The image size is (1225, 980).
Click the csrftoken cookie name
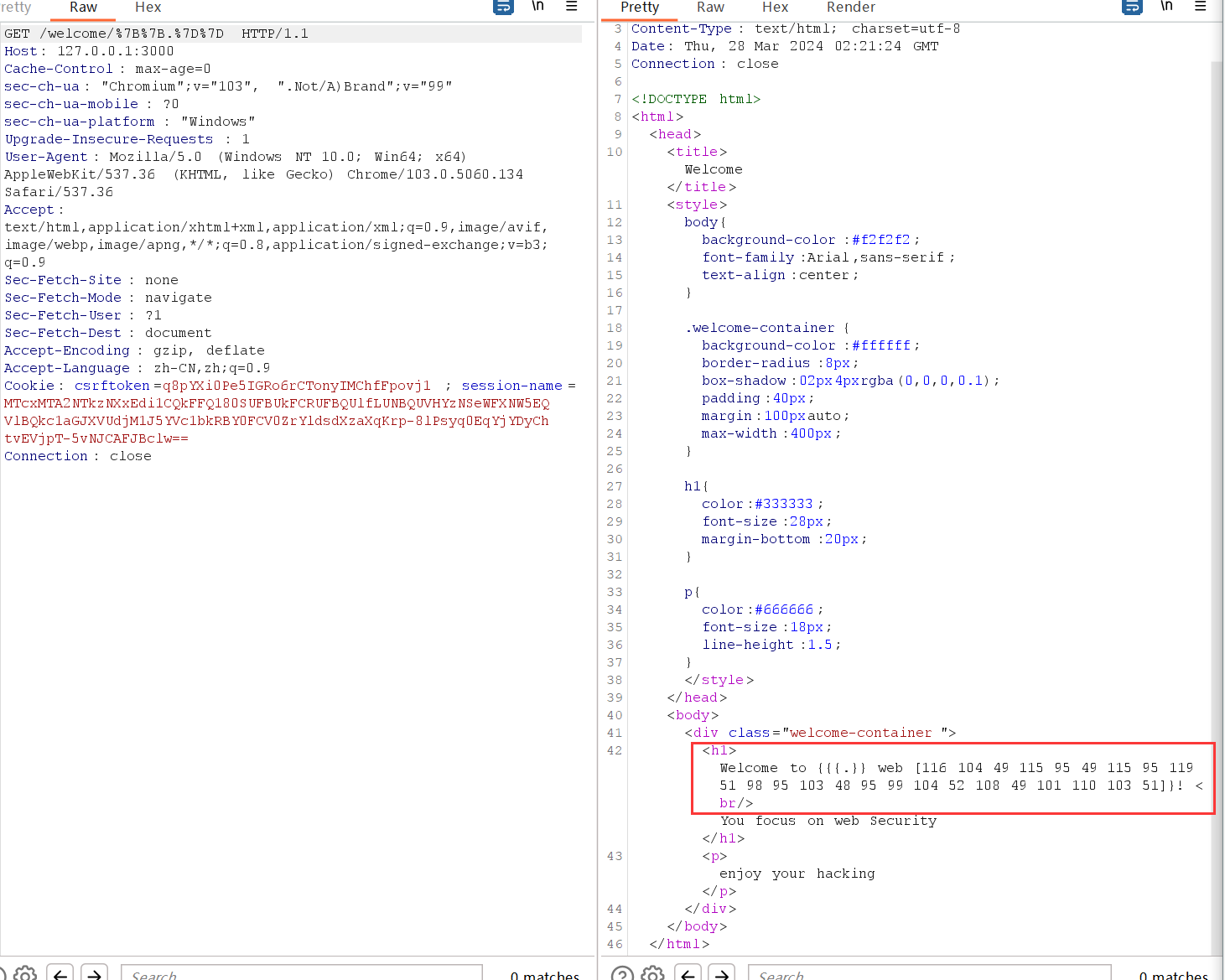112,386
